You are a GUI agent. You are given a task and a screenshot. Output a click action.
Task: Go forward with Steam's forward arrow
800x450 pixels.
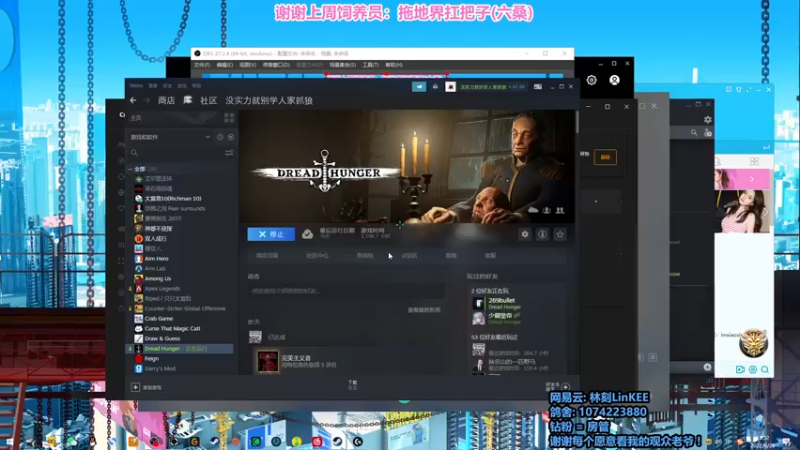147,101
